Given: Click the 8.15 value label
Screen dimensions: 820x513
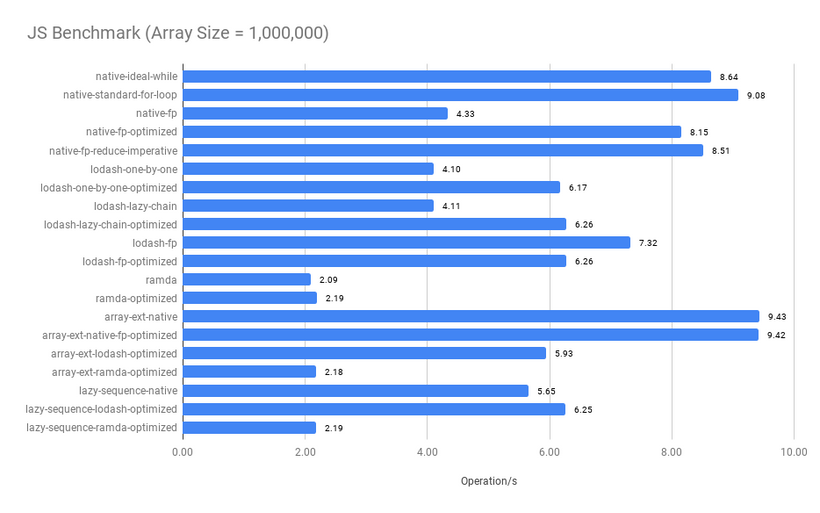Looking at the screenshot, I should point(699,132).
